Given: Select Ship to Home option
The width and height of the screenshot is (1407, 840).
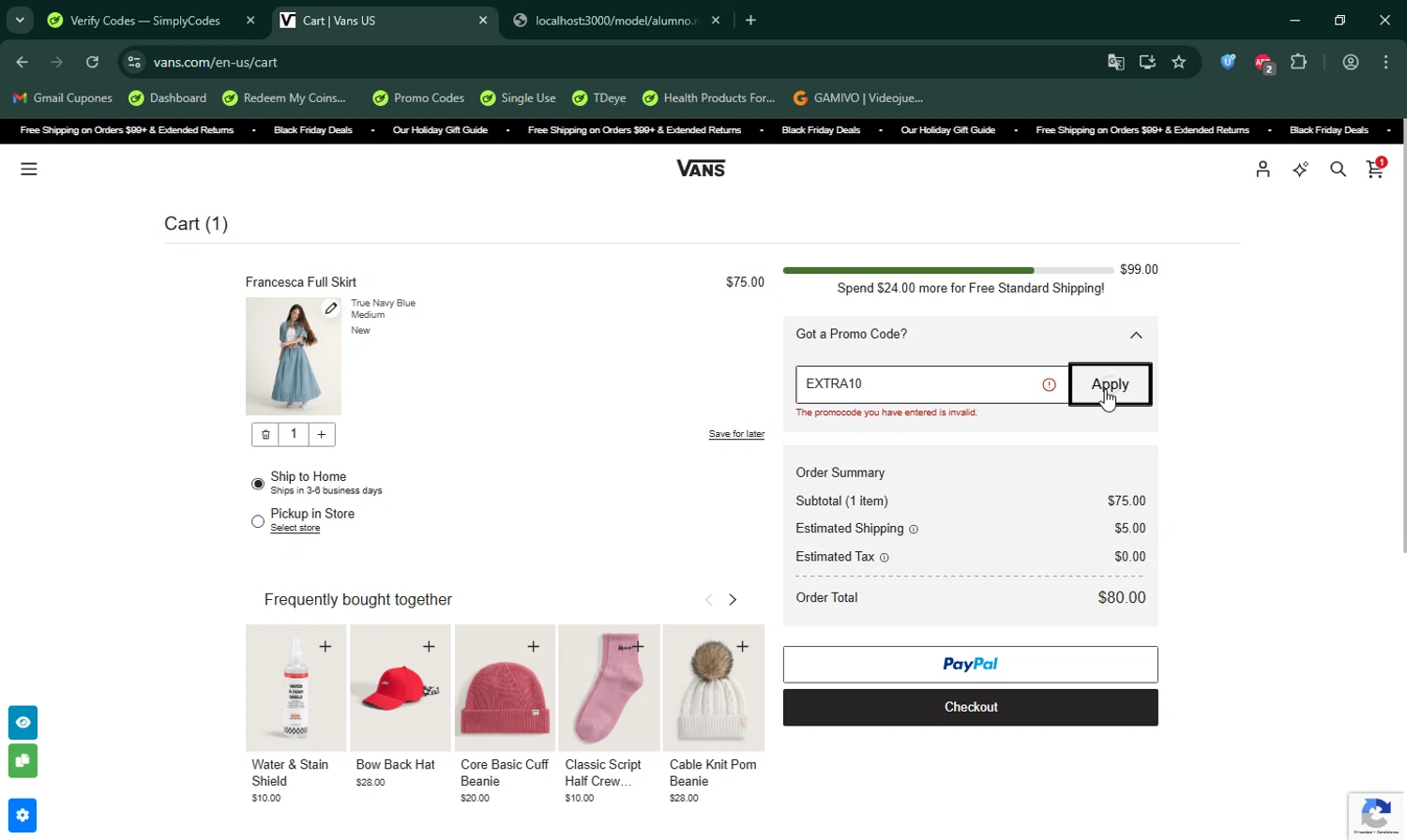Looking at the screenshot, I should 258,484.
